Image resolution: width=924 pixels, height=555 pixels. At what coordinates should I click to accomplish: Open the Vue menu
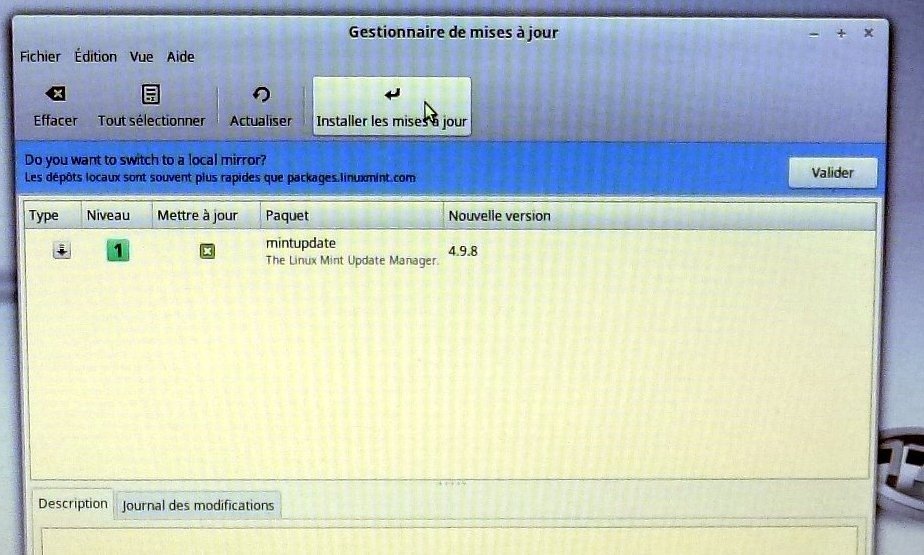tap(141, 57)
